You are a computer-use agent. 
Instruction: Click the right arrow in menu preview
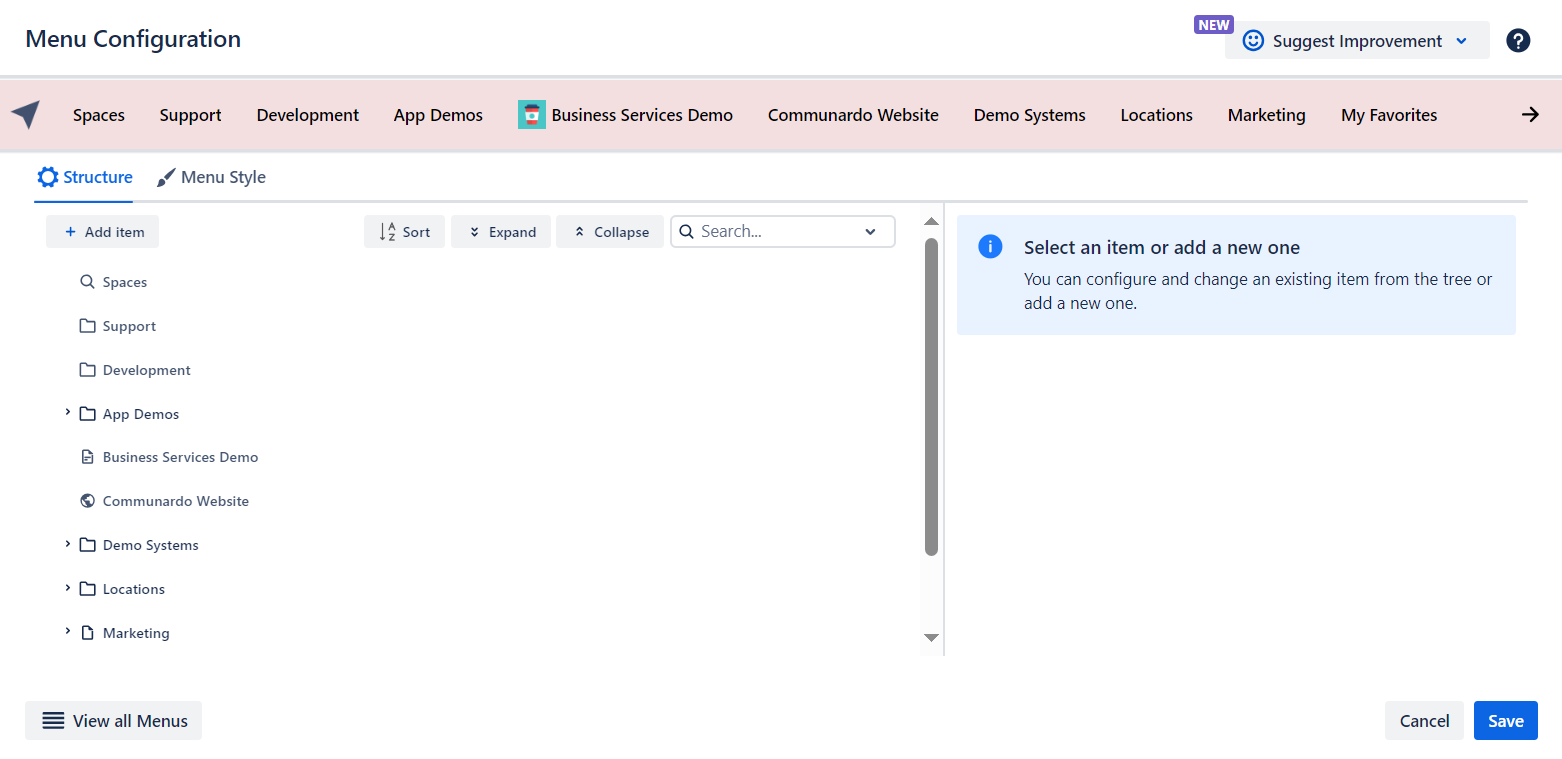[x=1530, y=115]
